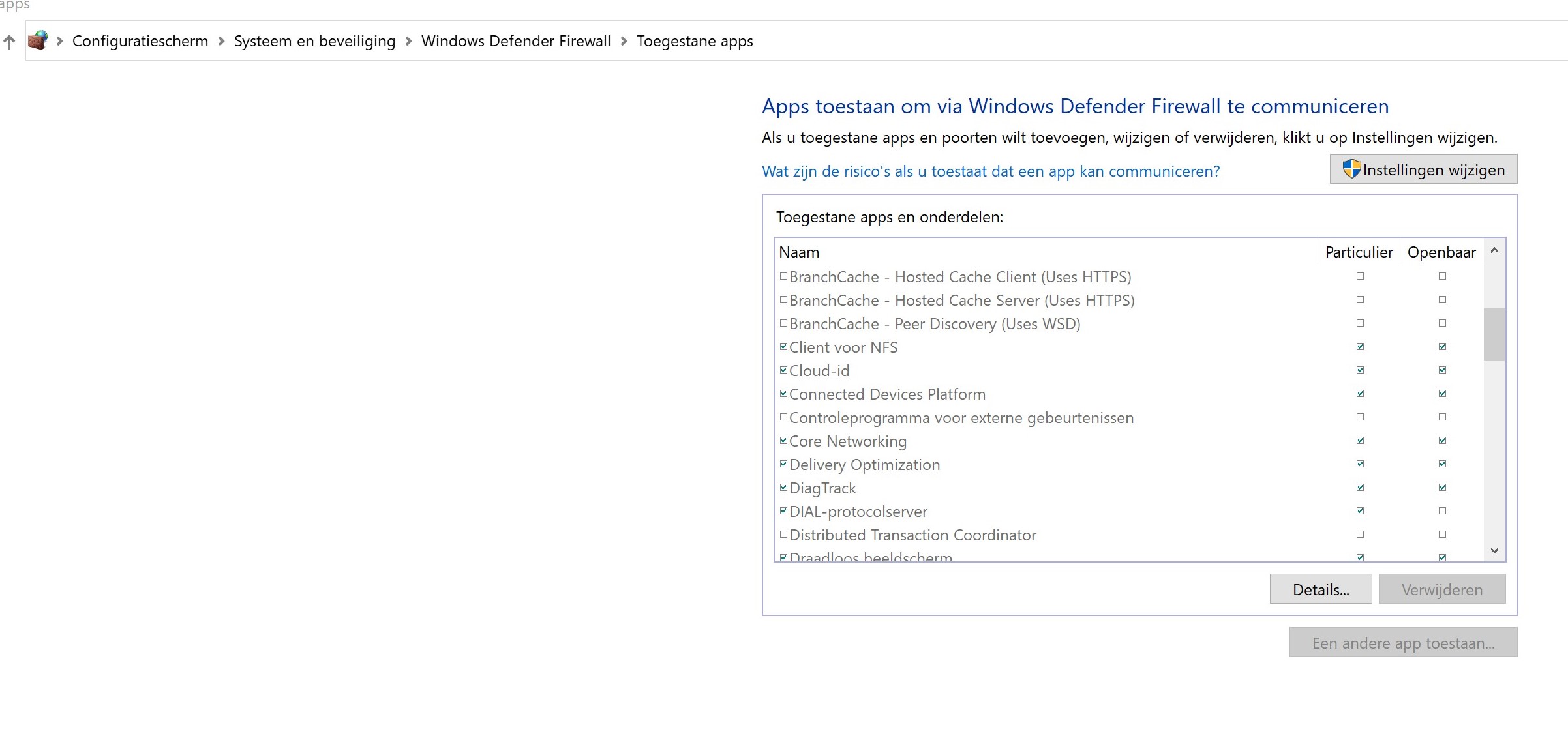This screenshot has width=1568, height=736.
Task: Select Distributed Transaction Coordinator row text
Action: [x=912, y=535]
